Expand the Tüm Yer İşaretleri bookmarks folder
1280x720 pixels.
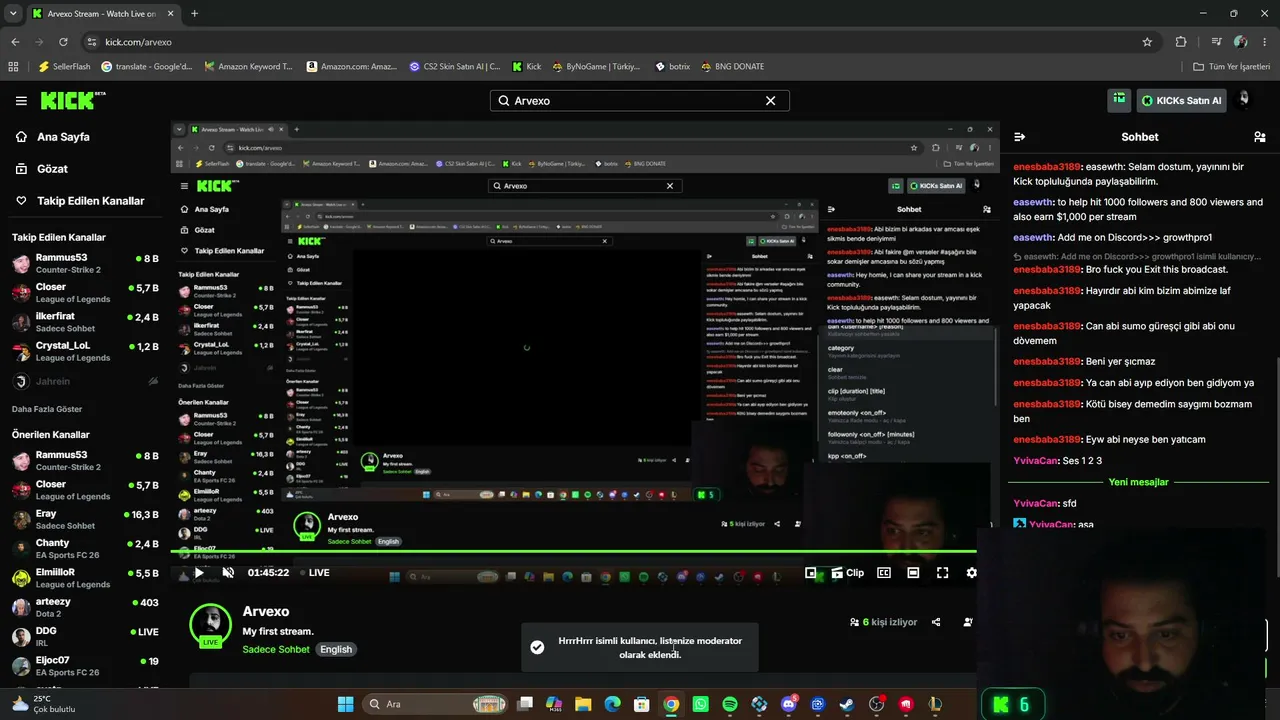(1232, 67)
